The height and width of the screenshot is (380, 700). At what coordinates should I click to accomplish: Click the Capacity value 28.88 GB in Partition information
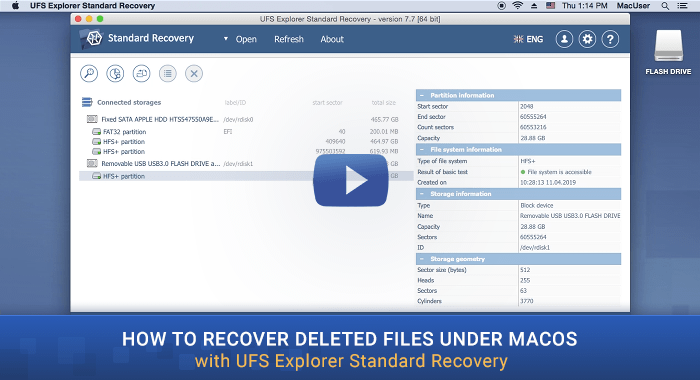(532, 138)
